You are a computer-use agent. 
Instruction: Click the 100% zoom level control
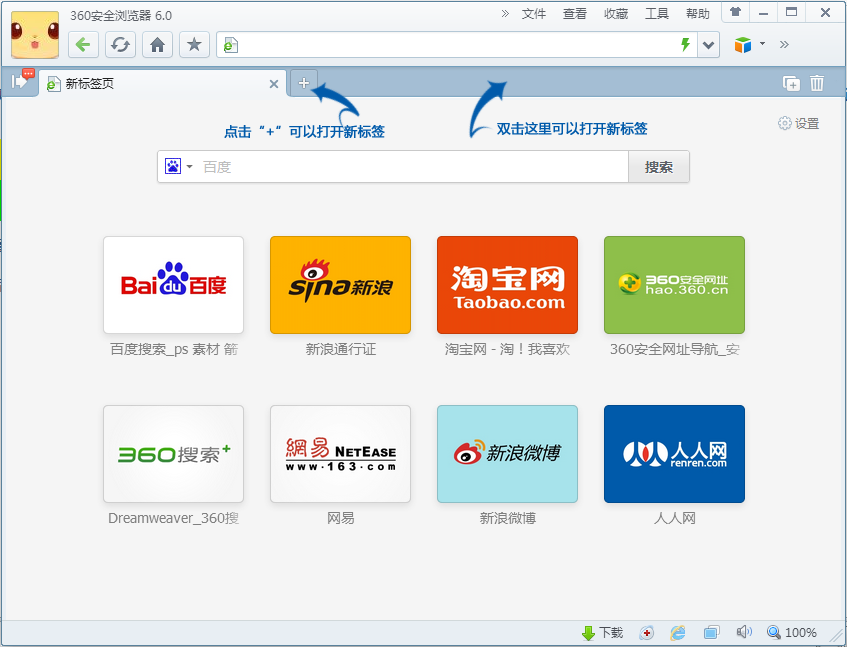(x=792, y=633)
